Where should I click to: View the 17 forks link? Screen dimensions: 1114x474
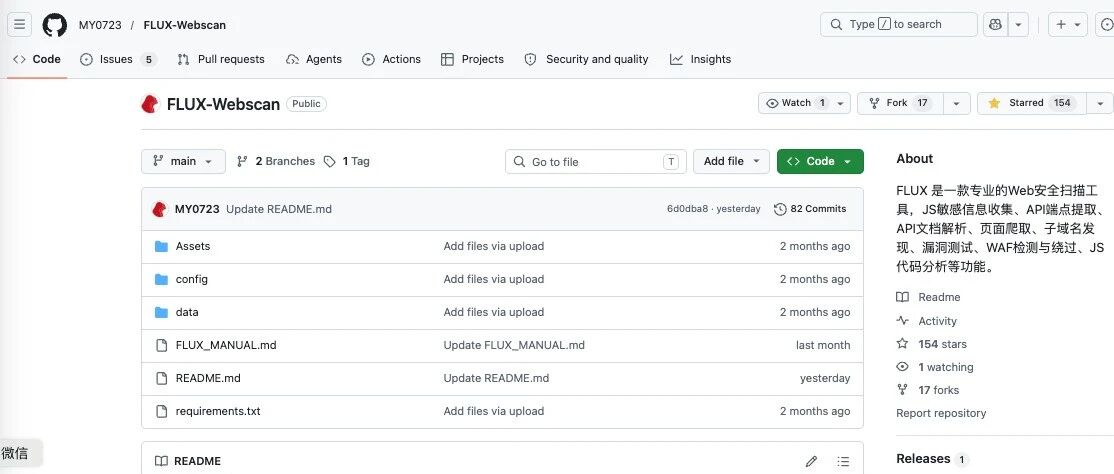[x=928, y=390]
